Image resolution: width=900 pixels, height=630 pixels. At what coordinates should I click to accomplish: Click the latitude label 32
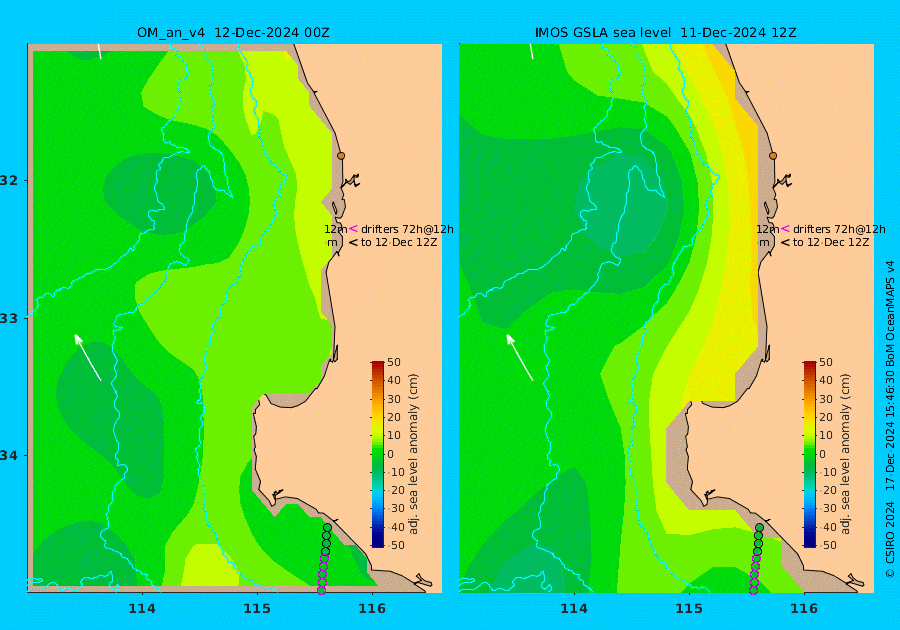tap(9, 180)
